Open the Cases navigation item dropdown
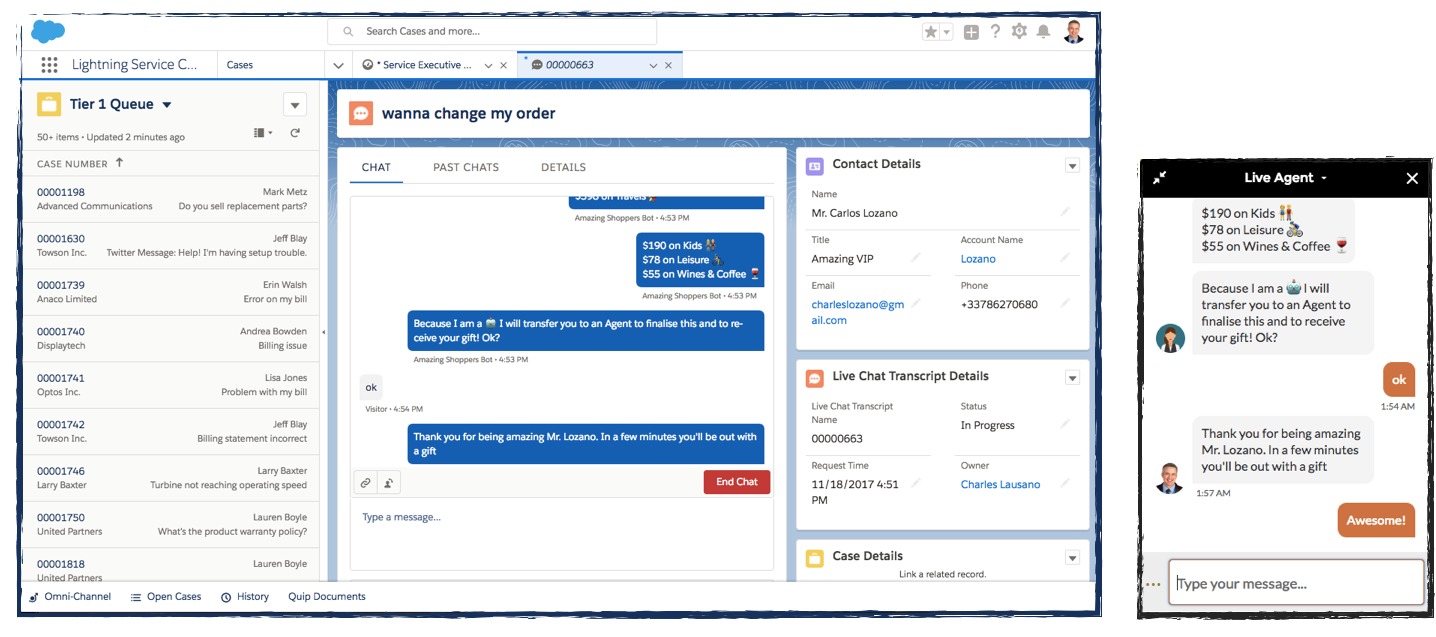 (x=337, y=65)
